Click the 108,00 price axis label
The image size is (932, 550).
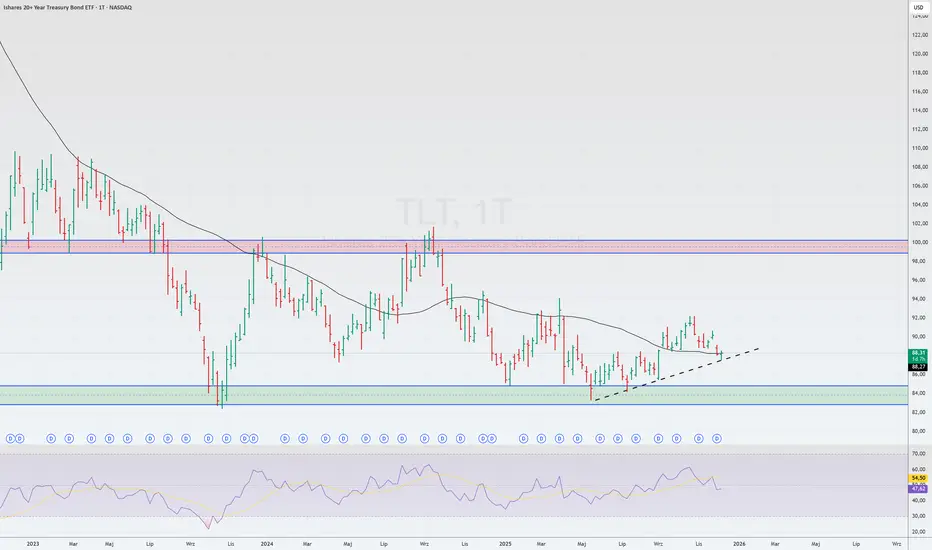point(920,167)
